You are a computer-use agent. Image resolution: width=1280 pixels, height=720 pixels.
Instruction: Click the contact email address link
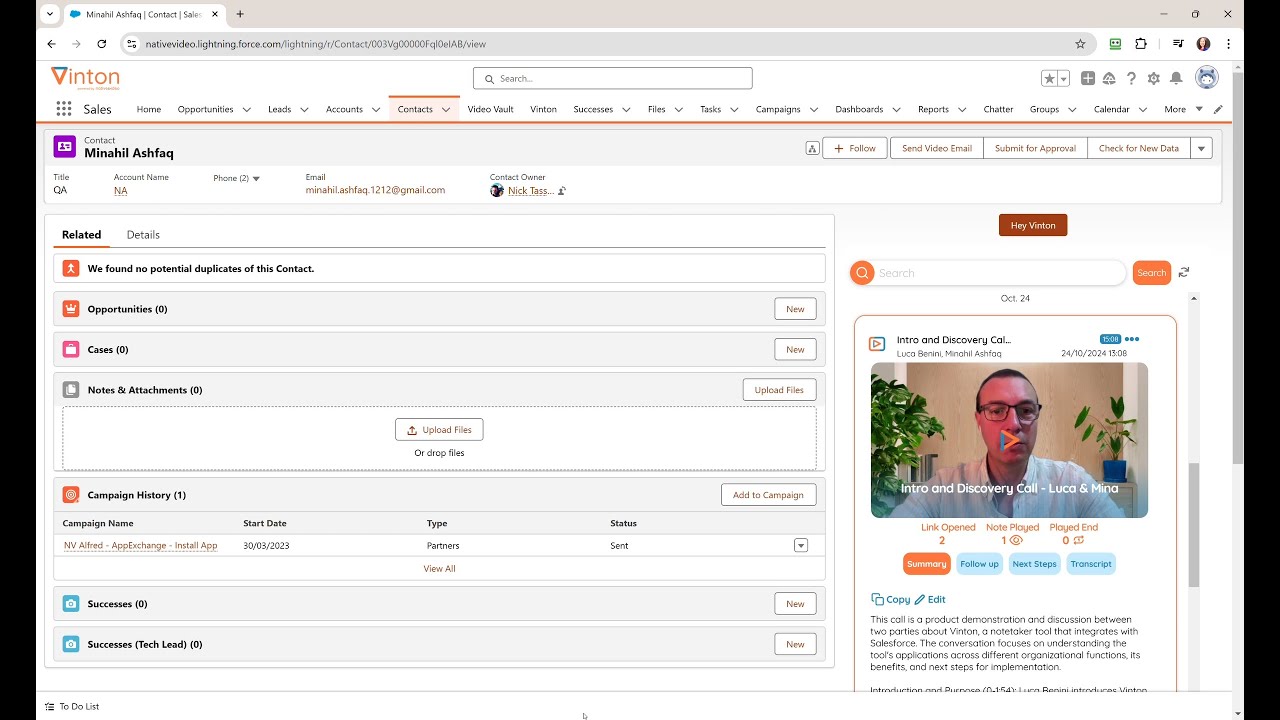(x=375, y=190)
